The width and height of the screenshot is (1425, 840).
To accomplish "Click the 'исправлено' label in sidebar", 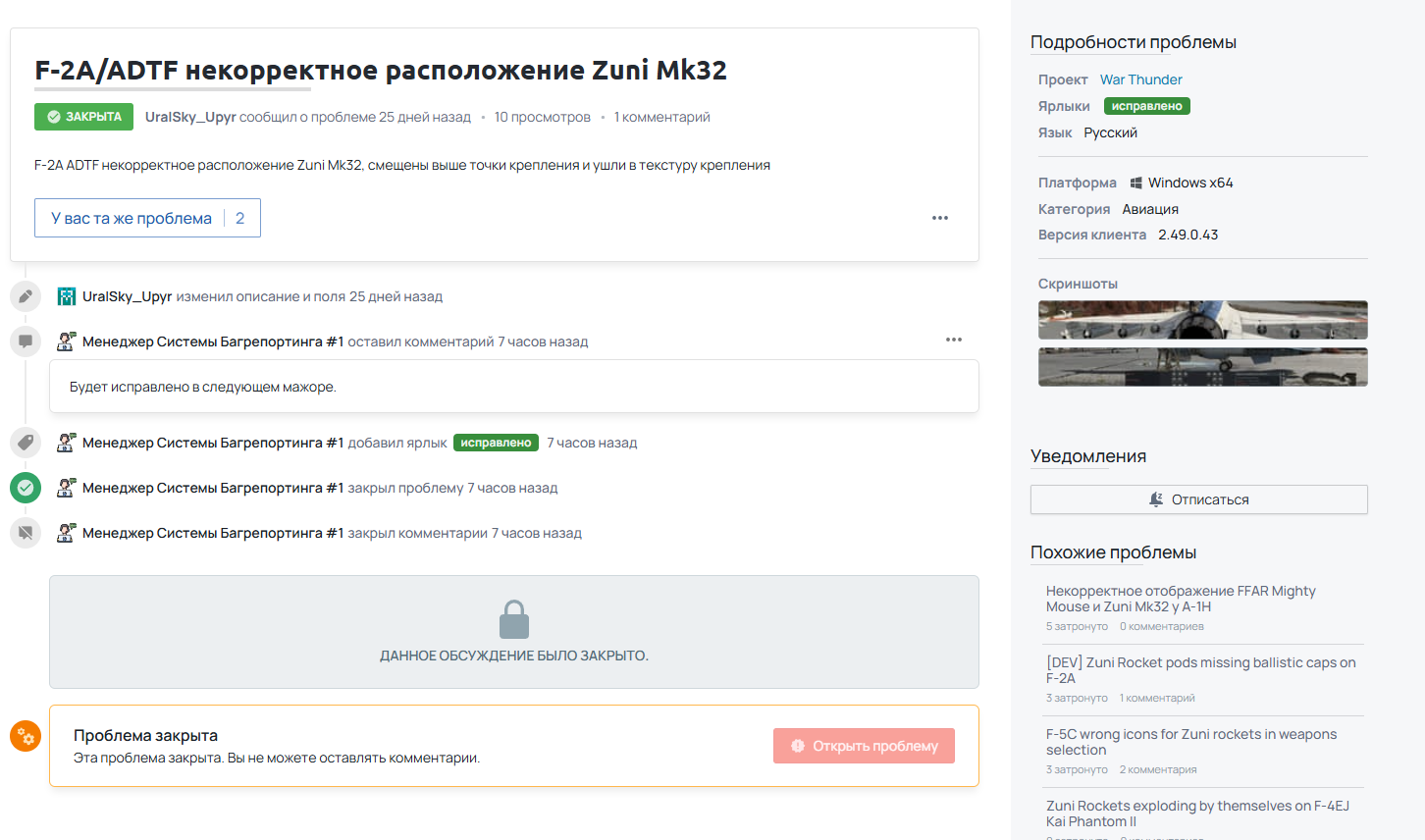I will point(1146,106).
